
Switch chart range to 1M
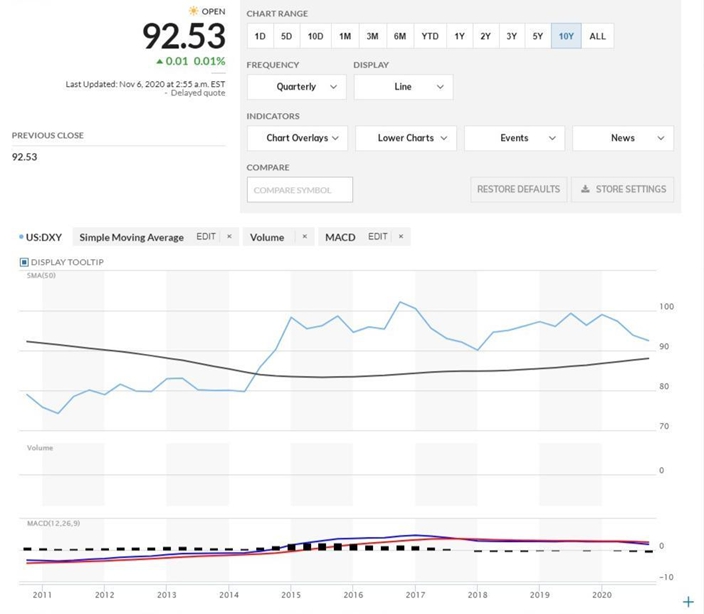pos(345,36)
